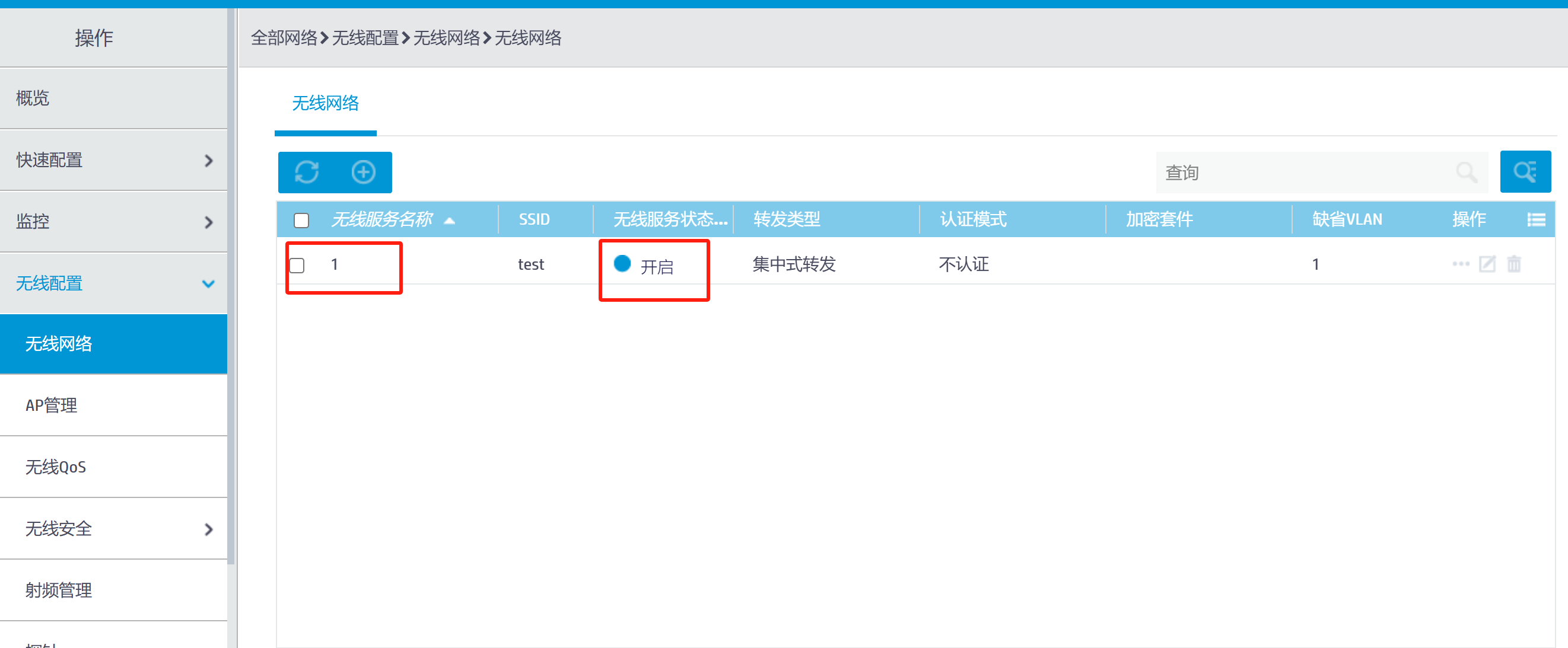Click the add wireless network plus icon
Screen dimensions: 1568x648
click(x=364, y=172)
